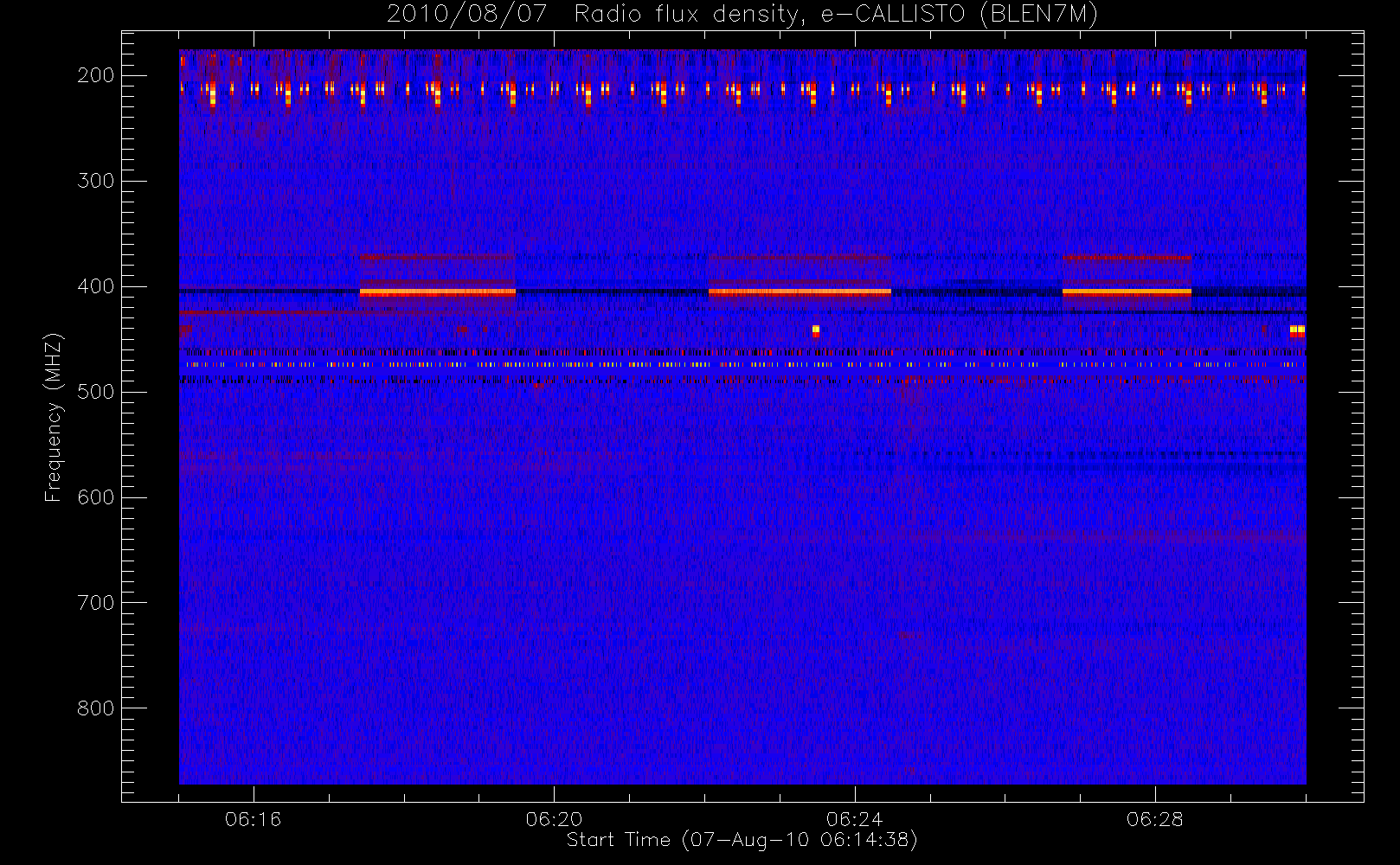
Task: Click the bright 400 MHz burst before 06:24
Action: pyautogui.click(x=800, y=292)
